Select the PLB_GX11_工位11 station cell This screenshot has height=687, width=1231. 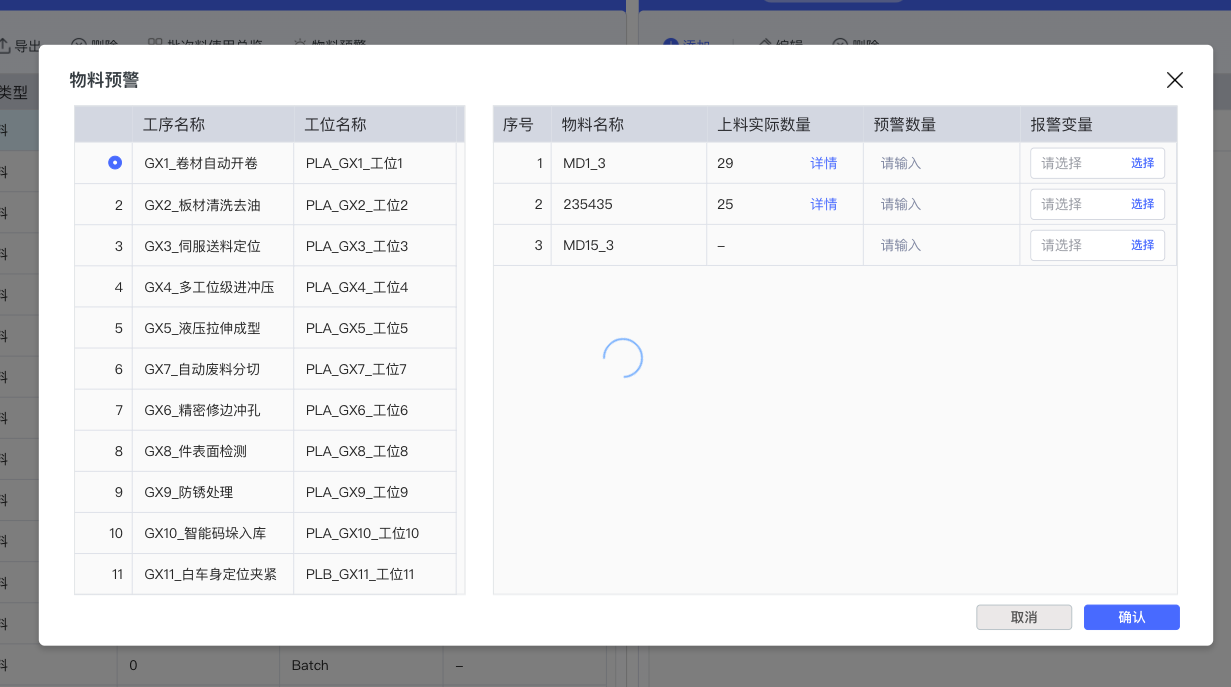360,574
